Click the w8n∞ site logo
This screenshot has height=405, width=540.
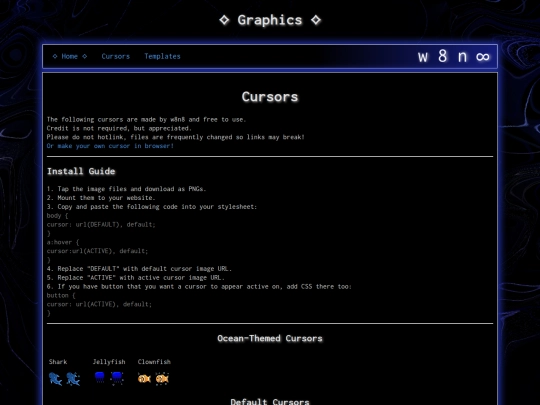(454, 56)
